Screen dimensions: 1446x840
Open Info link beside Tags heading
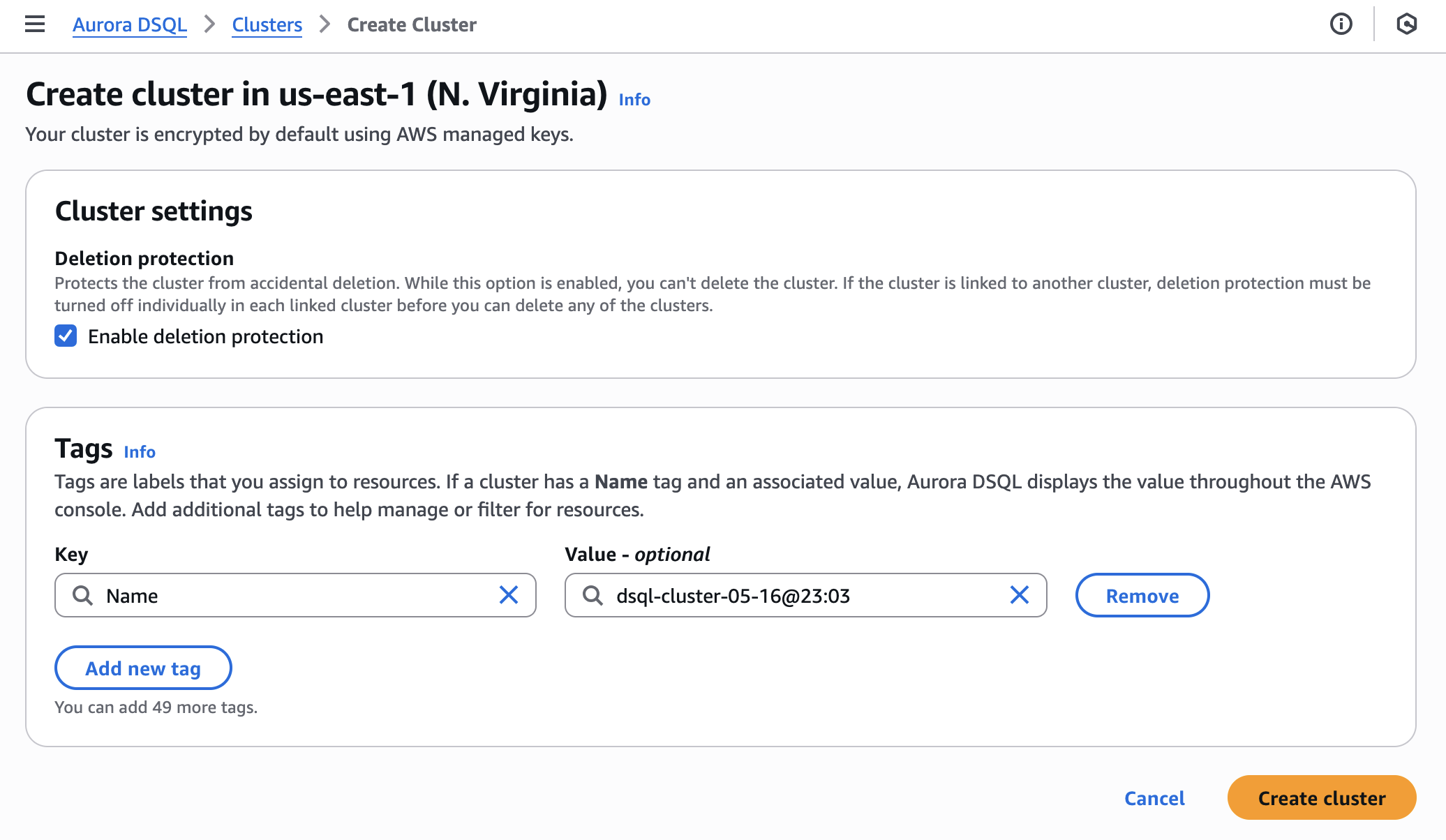pos(140,452)
